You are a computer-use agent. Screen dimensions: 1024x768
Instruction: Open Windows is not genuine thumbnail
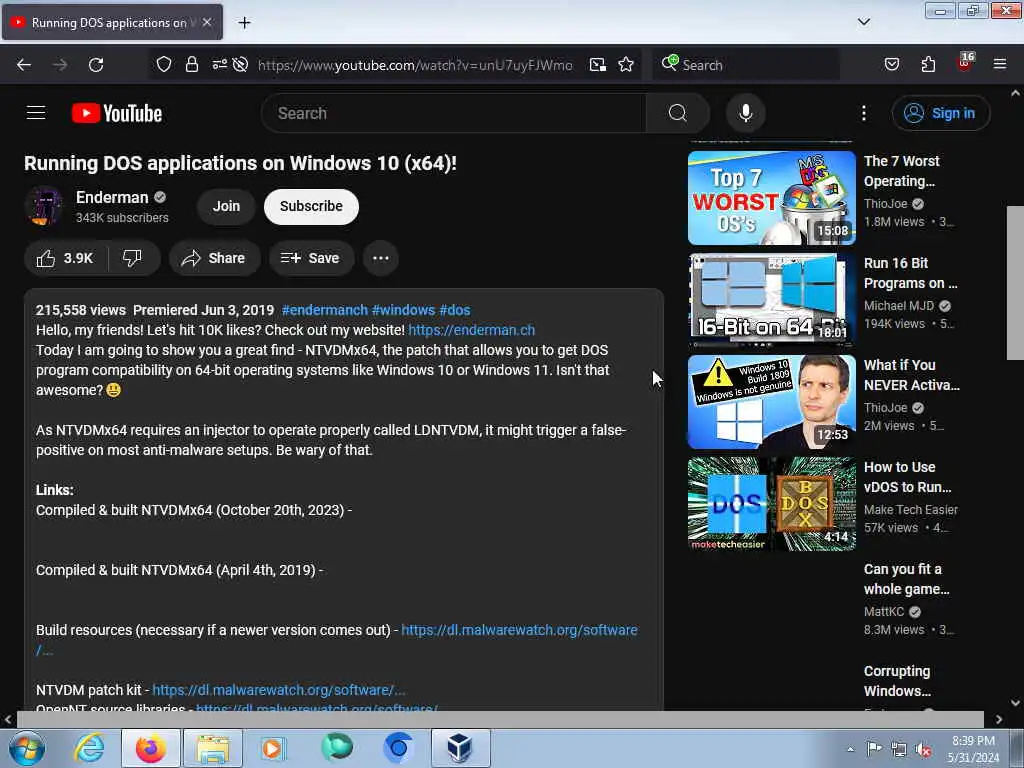[771, 402]
